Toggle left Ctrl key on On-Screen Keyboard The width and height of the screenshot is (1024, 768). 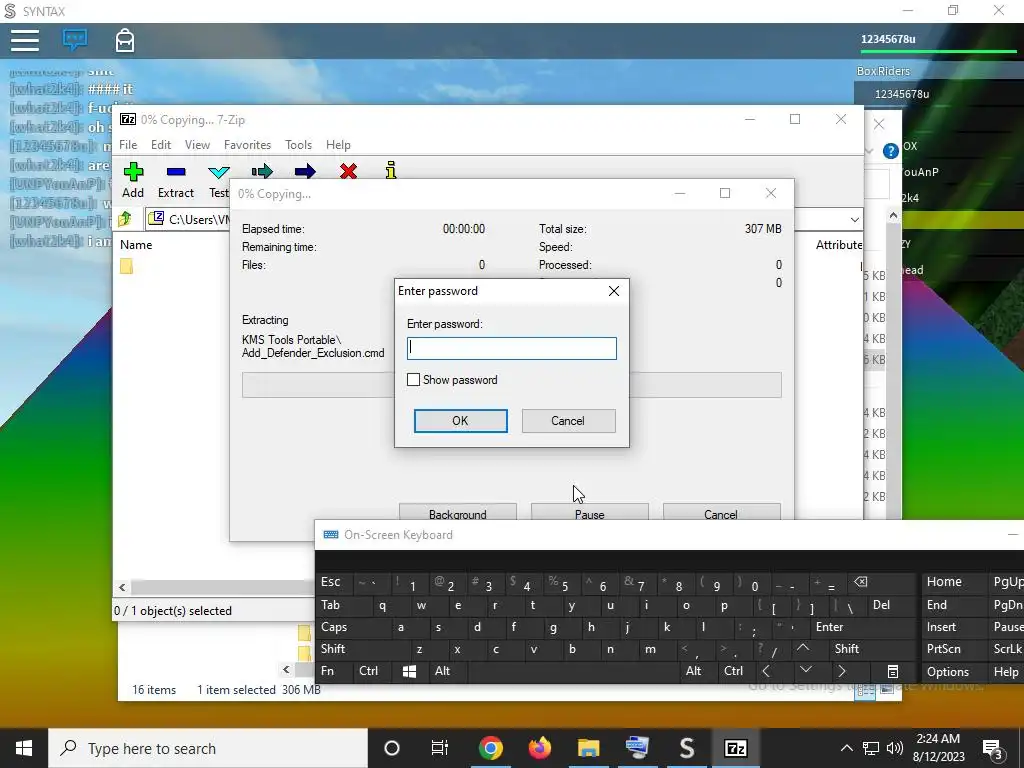click(x=368, y=671)
